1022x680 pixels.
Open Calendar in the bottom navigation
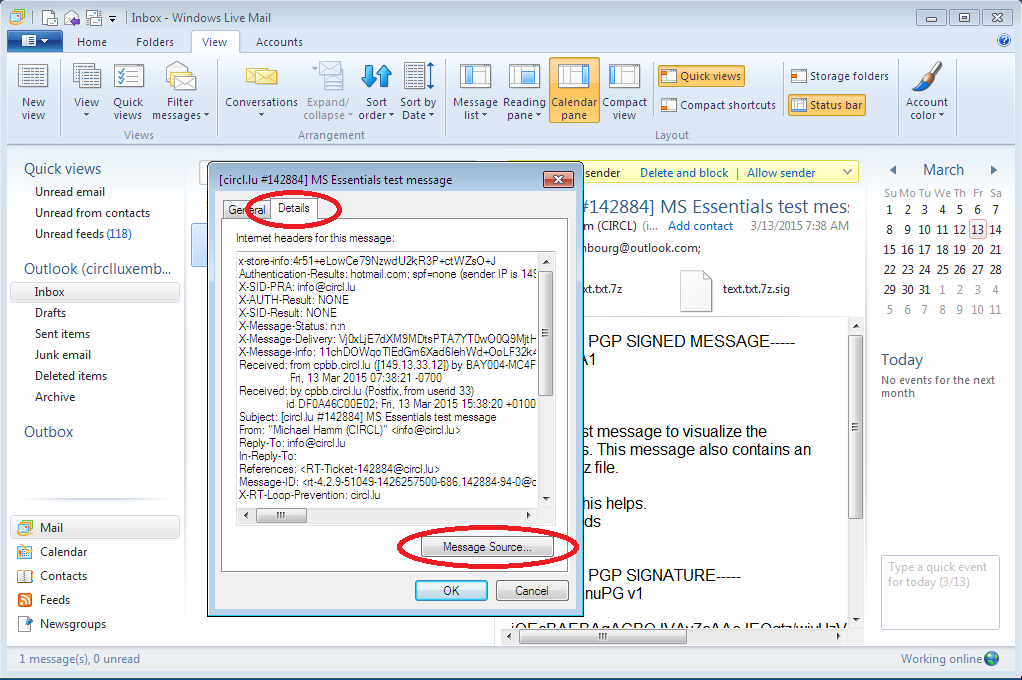[63, 552]
